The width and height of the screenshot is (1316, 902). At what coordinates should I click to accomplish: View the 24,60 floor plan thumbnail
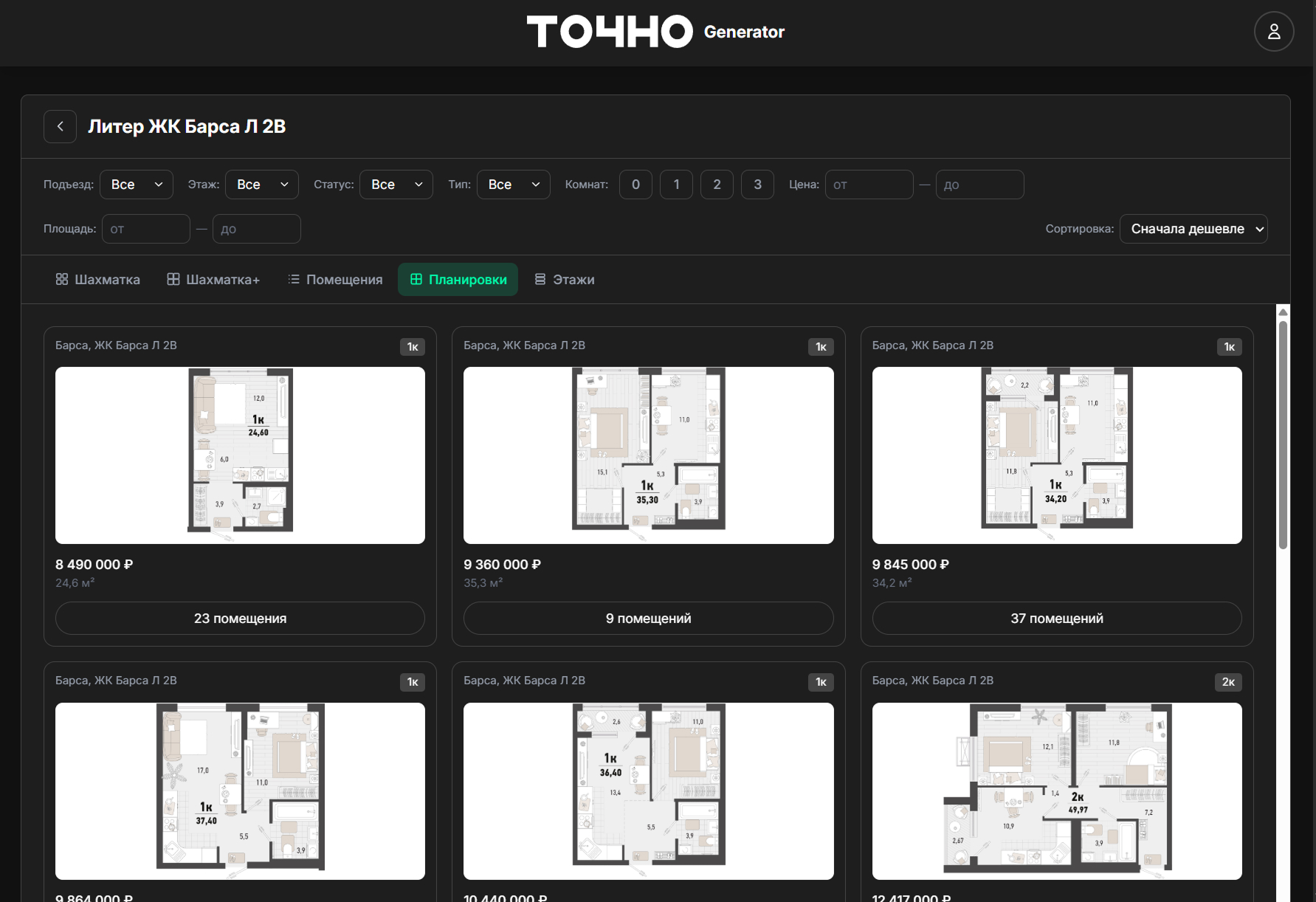(x=240, y=455)
